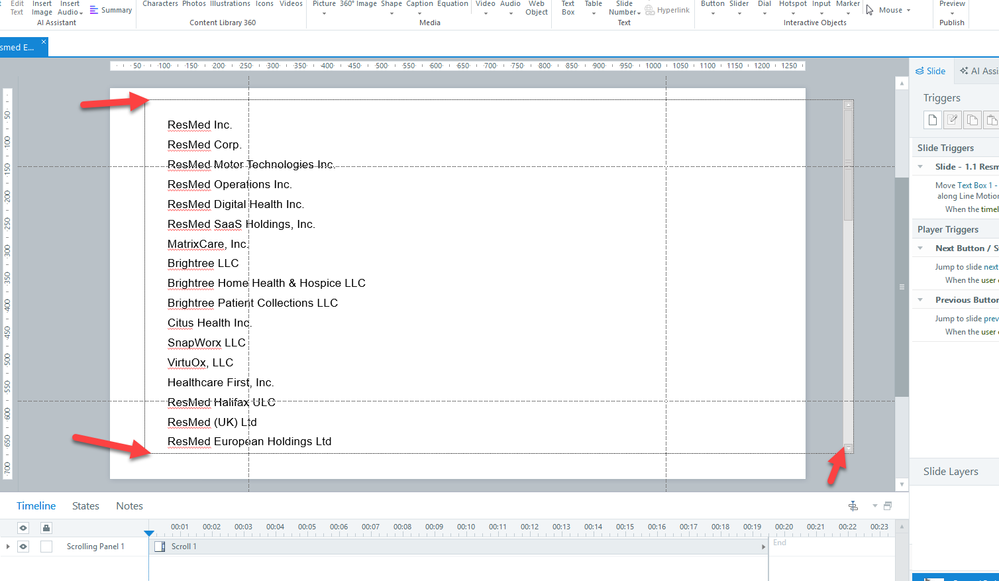This screenshot has width=999, height=581.
Task: Paste trigger using the clipboard icon
Action: coord(991,120)
